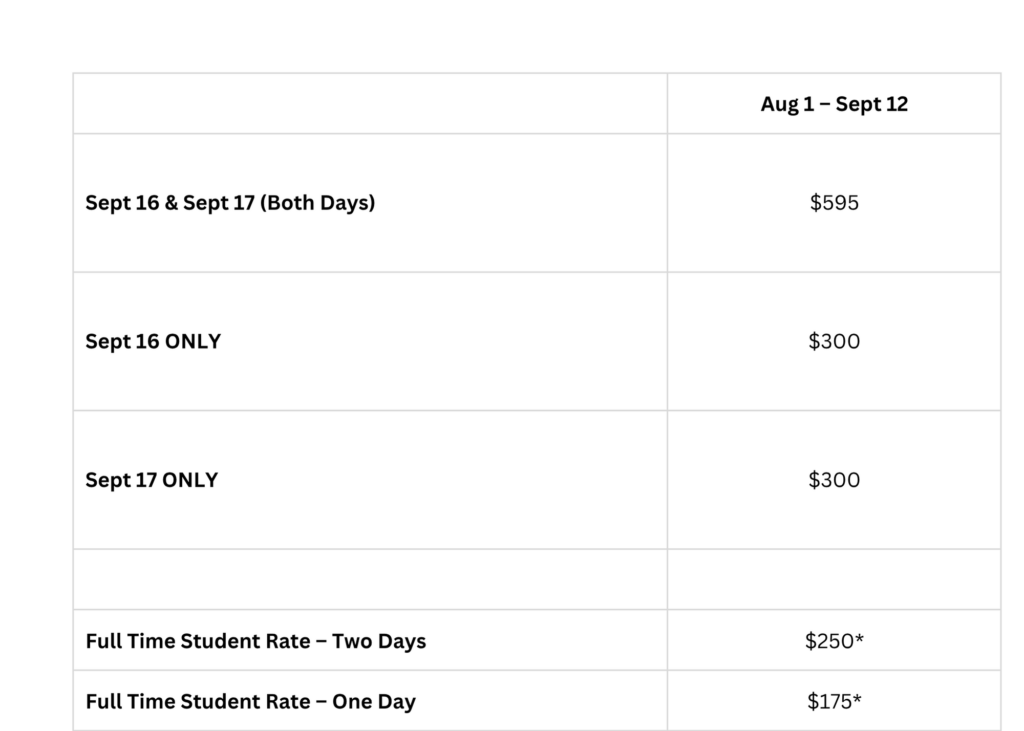Click the blank spacer row's right cell
The image size is (1024, 731).
pyautogui.click(x=833, y=579)
